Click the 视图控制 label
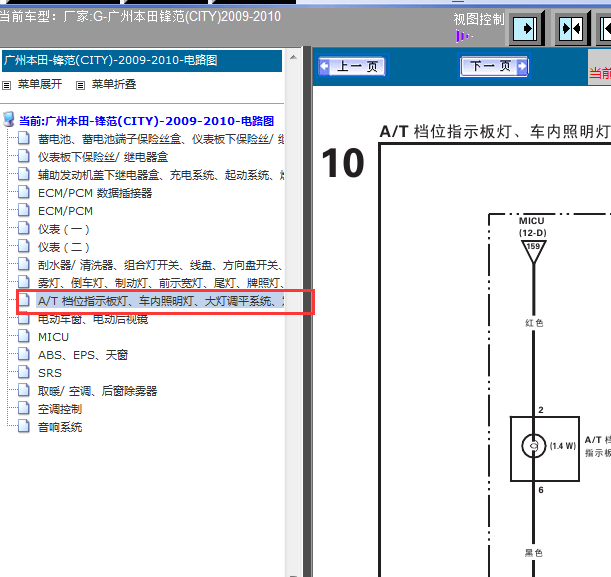611x577 pixels. (x=479, y=19)
